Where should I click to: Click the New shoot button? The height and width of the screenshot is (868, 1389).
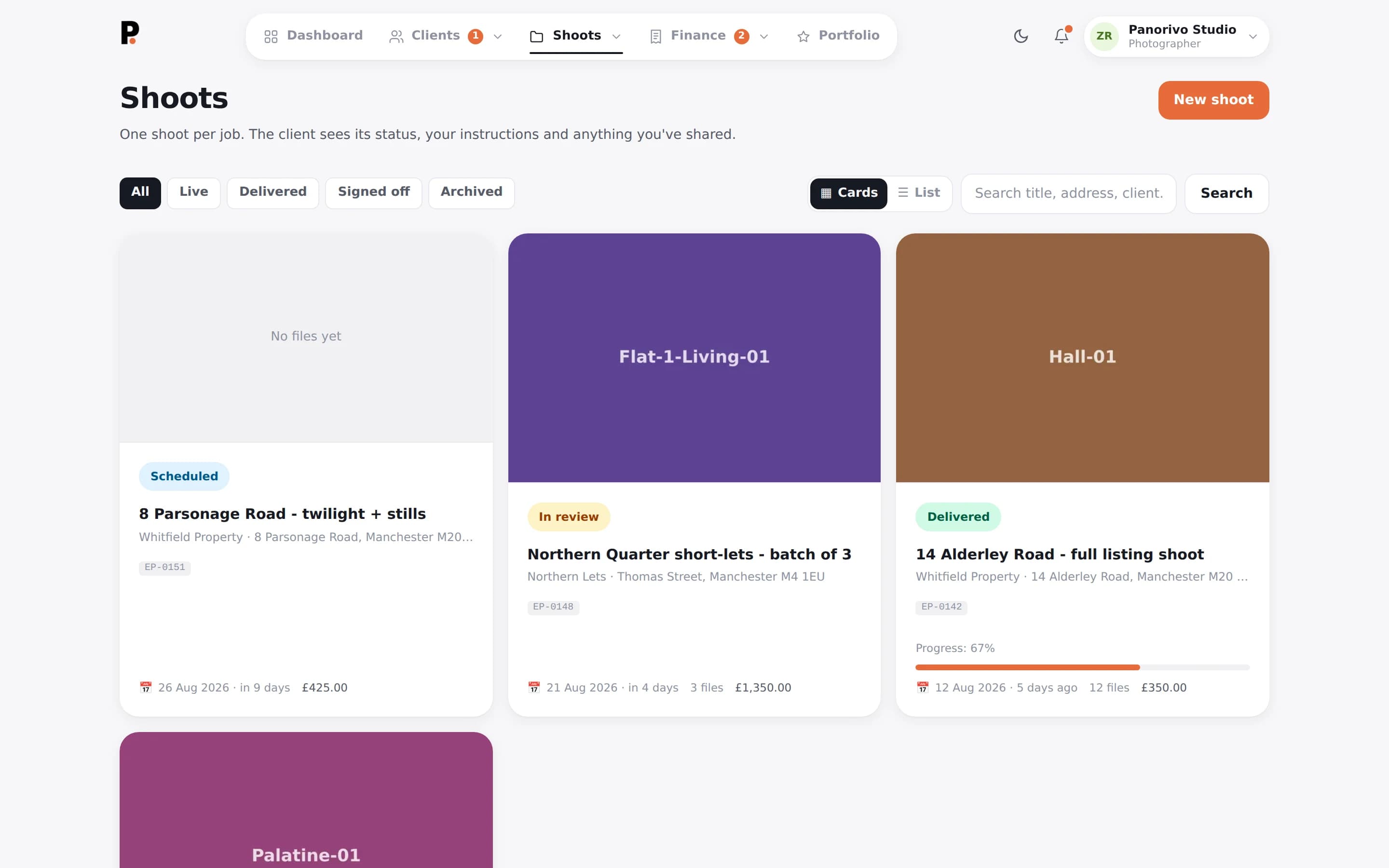[1213, 100]
